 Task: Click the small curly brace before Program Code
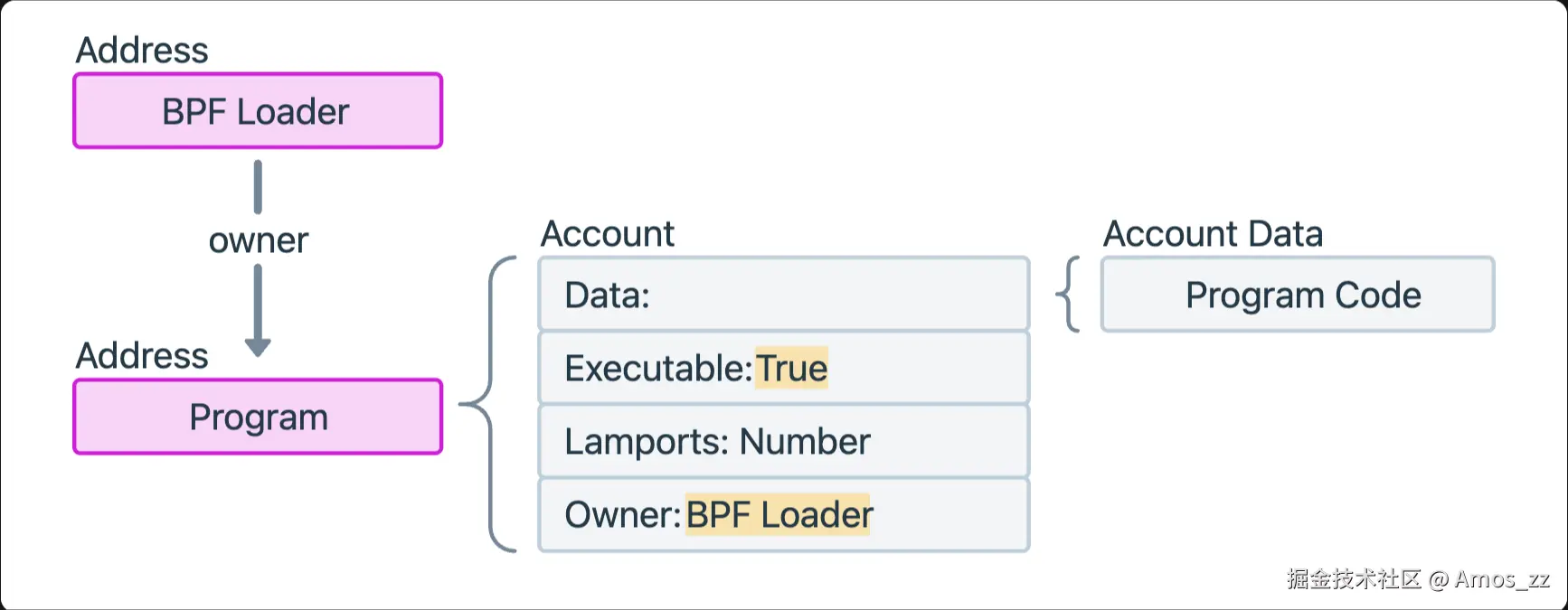1068,295
